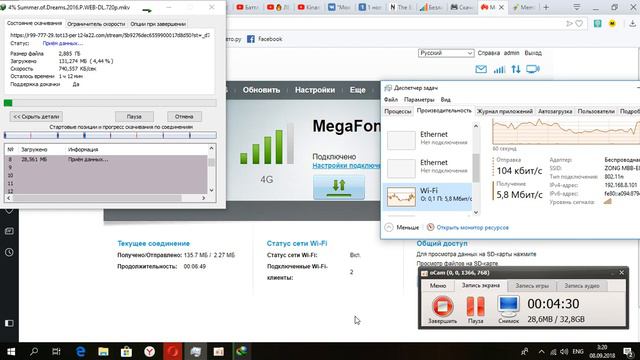Screen dimensions: 640x360
Task: Take a snapshot with oCam monitor icon
Action: tap(509, 307)
